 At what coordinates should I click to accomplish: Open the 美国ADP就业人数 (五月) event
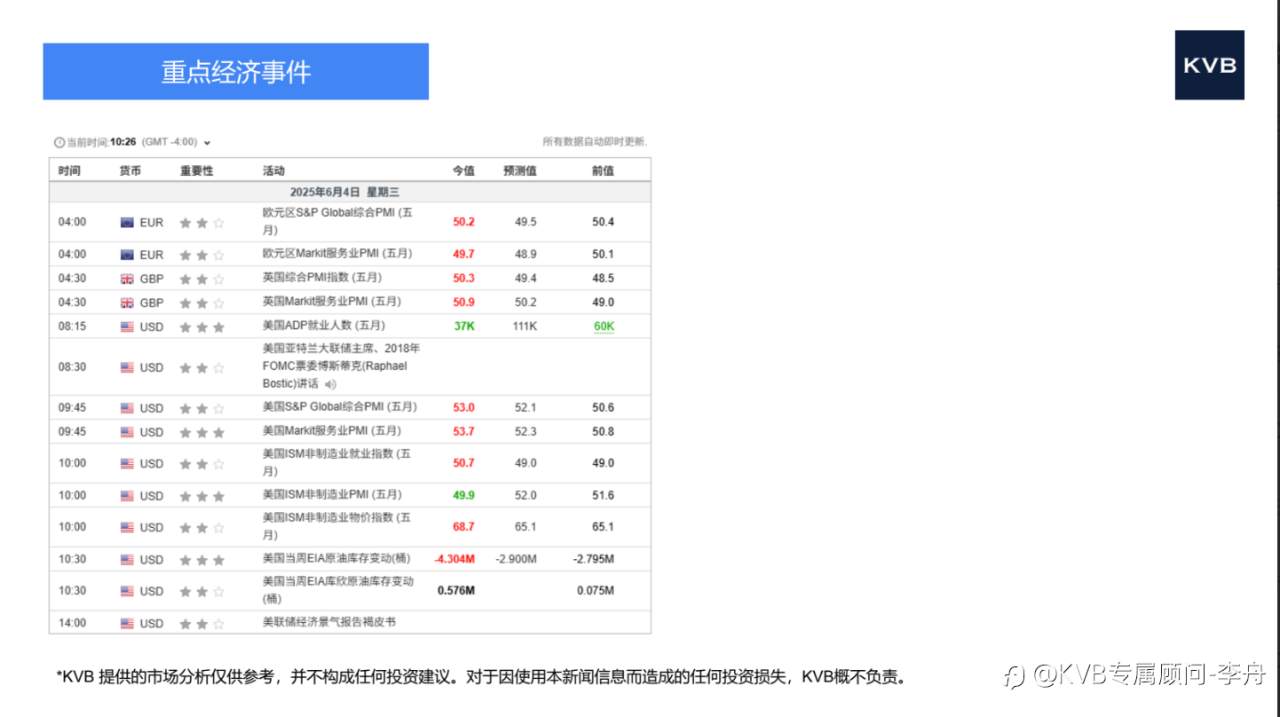point(323,326)
